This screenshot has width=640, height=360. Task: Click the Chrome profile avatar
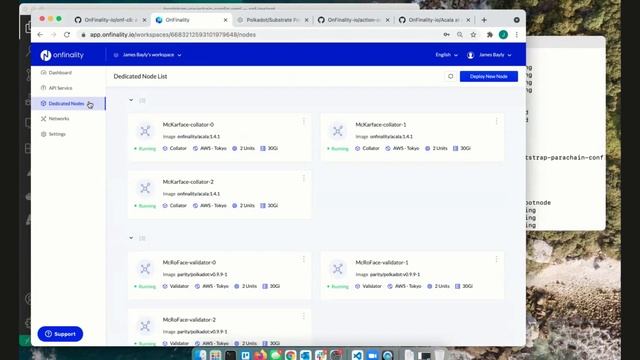pos(503,35)
